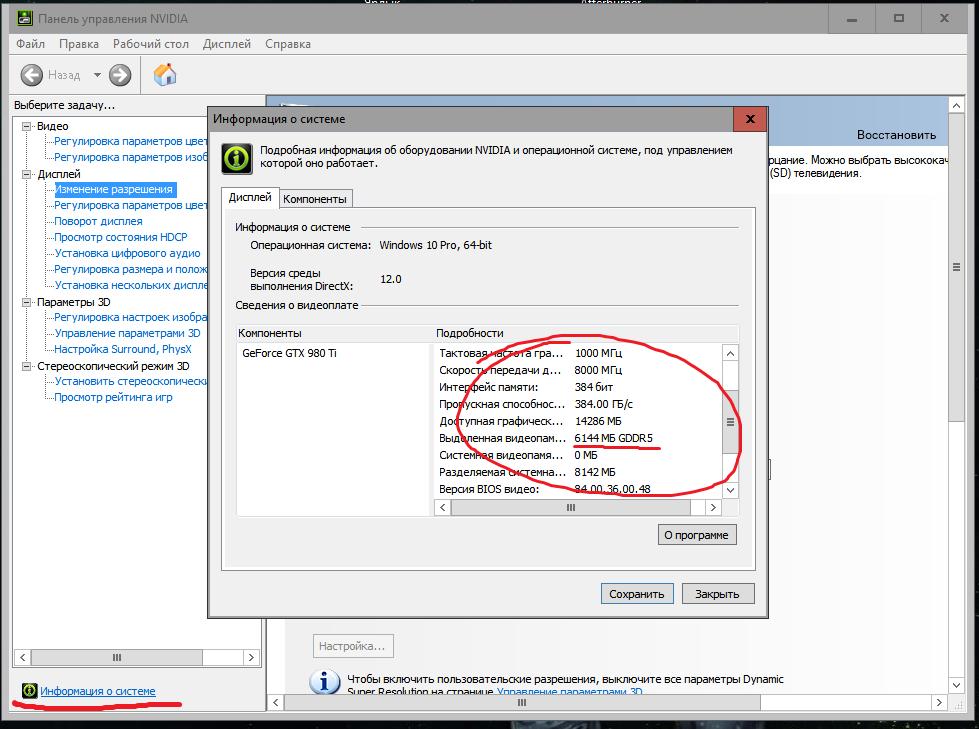Open the Рабочий стол menu
Viewport: 979px width, 729px height.
click(150, 44)
